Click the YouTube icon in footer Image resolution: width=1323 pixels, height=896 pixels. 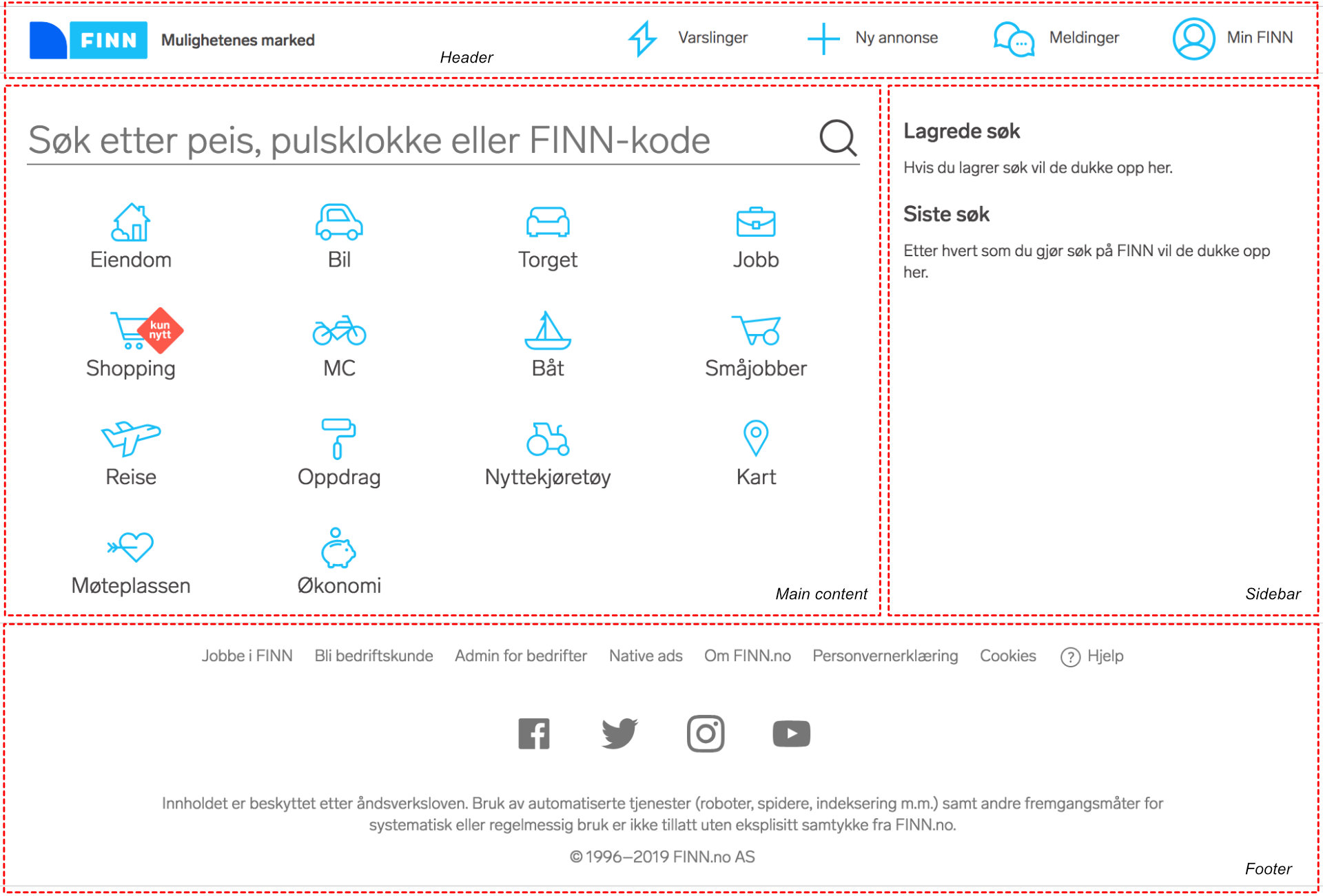[x=791, y=733]
